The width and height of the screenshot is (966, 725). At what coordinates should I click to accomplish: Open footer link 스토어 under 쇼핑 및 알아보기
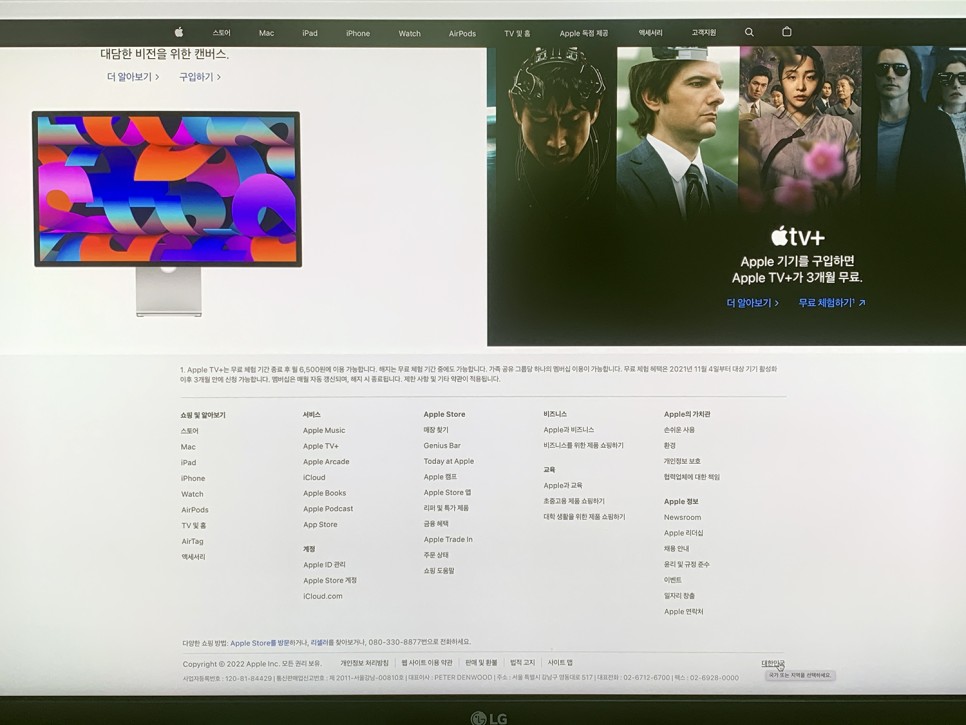190,431
